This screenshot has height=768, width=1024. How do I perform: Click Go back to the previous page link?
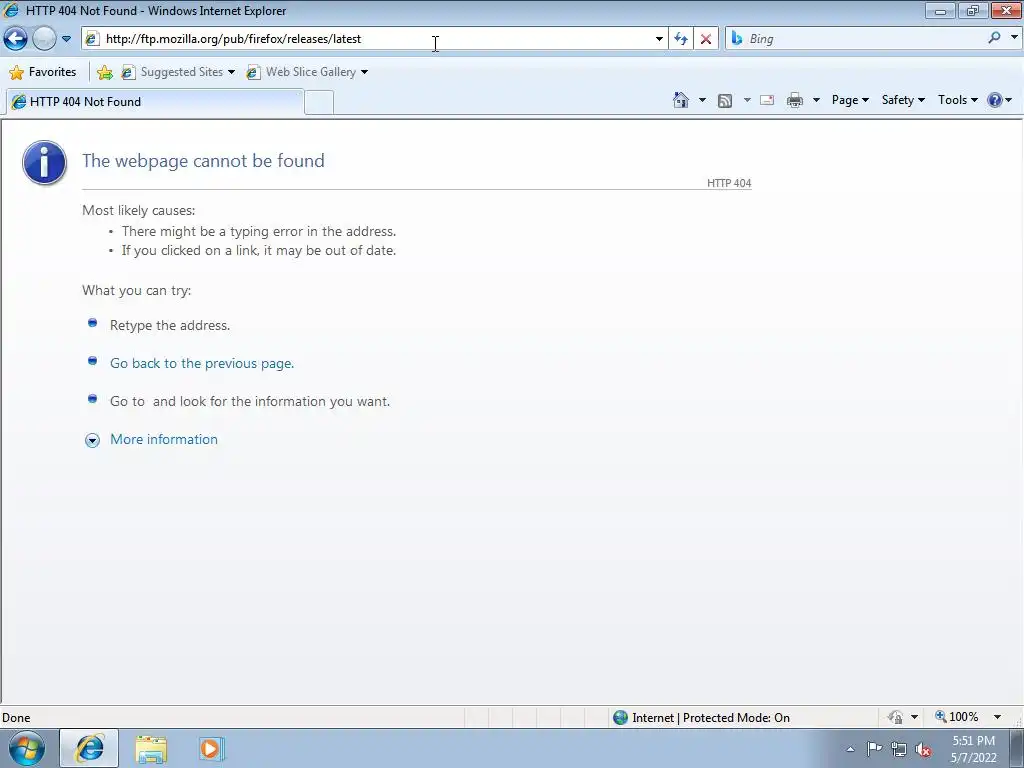point(202,363)
